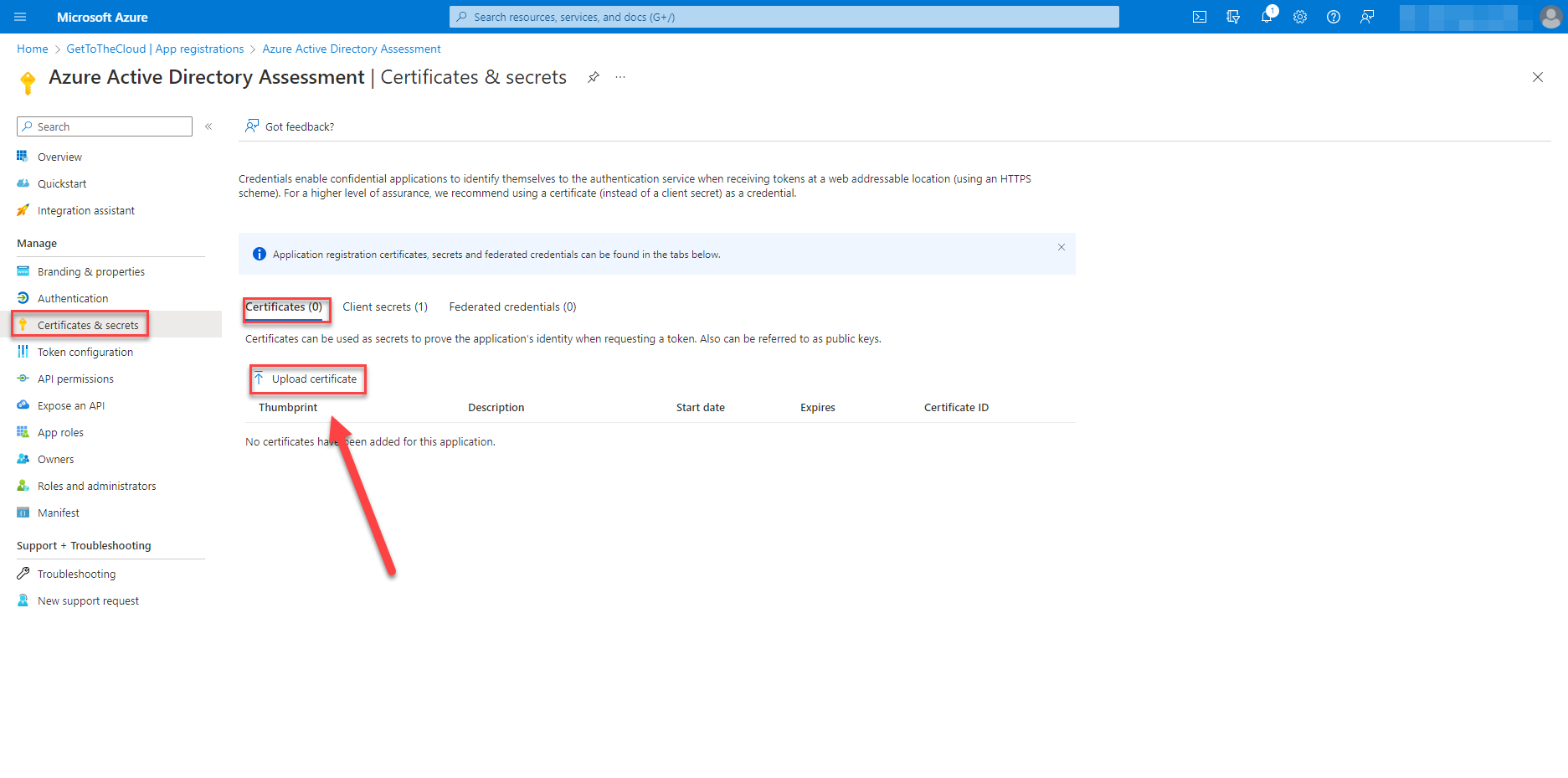Image resolution: width=1568 pixels, height=778 pixels.
Task: Open API permissions
Action: (75, 379)
